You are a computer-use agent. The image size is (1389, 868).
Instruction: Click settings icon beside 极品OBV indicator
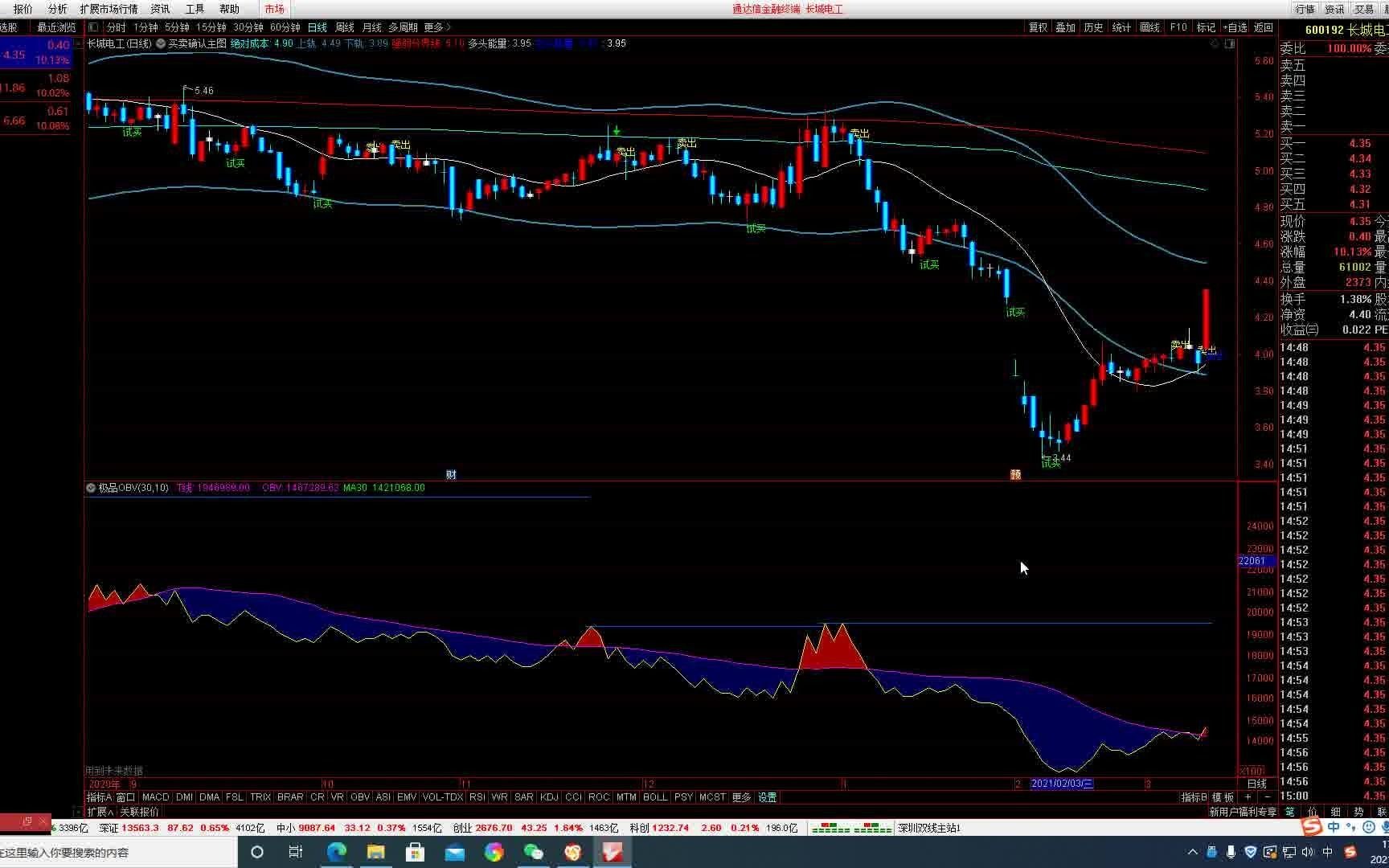[x=91, y=488]
